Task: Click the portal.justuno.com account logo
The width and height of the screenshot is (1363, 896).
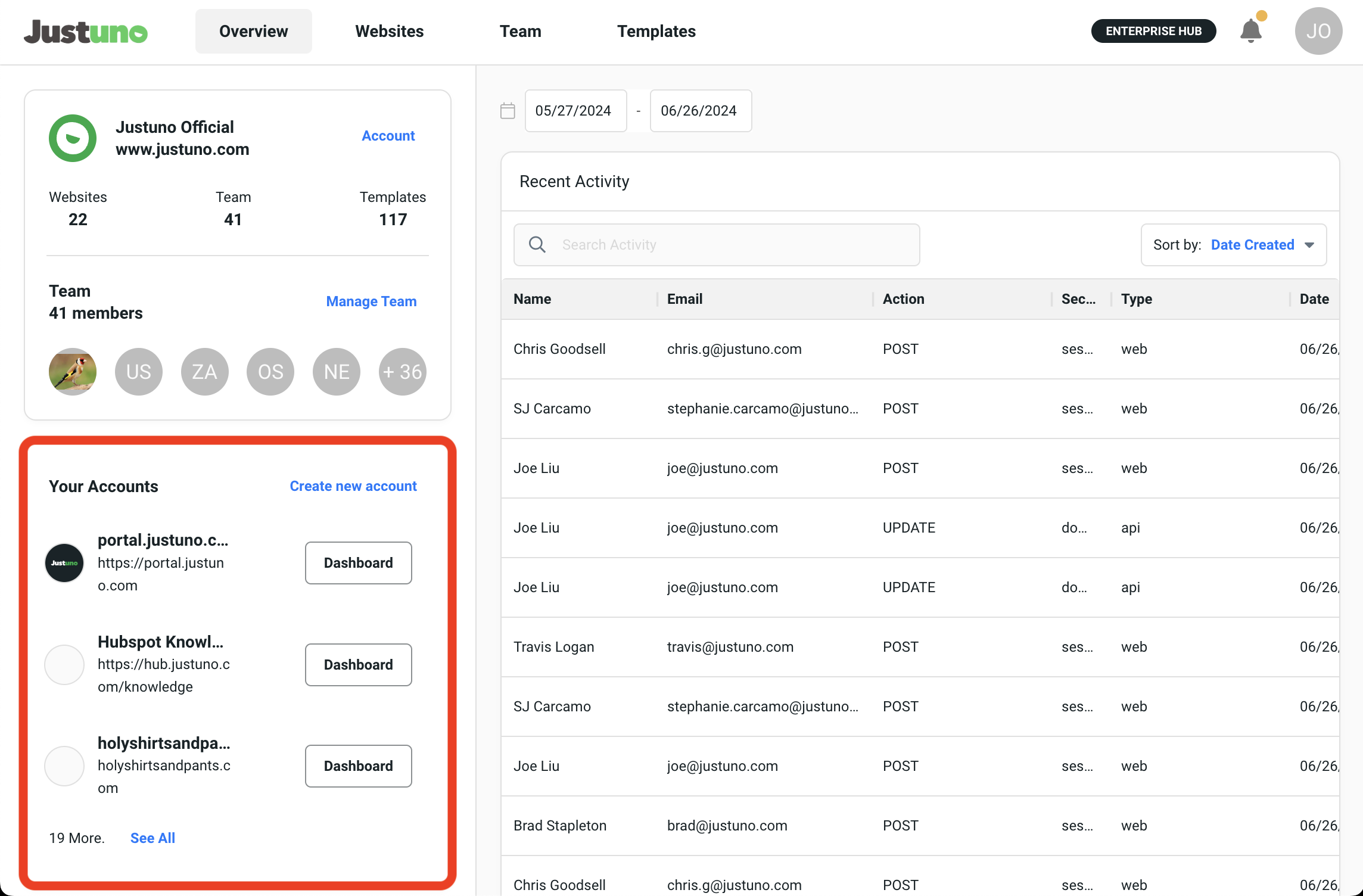Action: coord(64,563)
